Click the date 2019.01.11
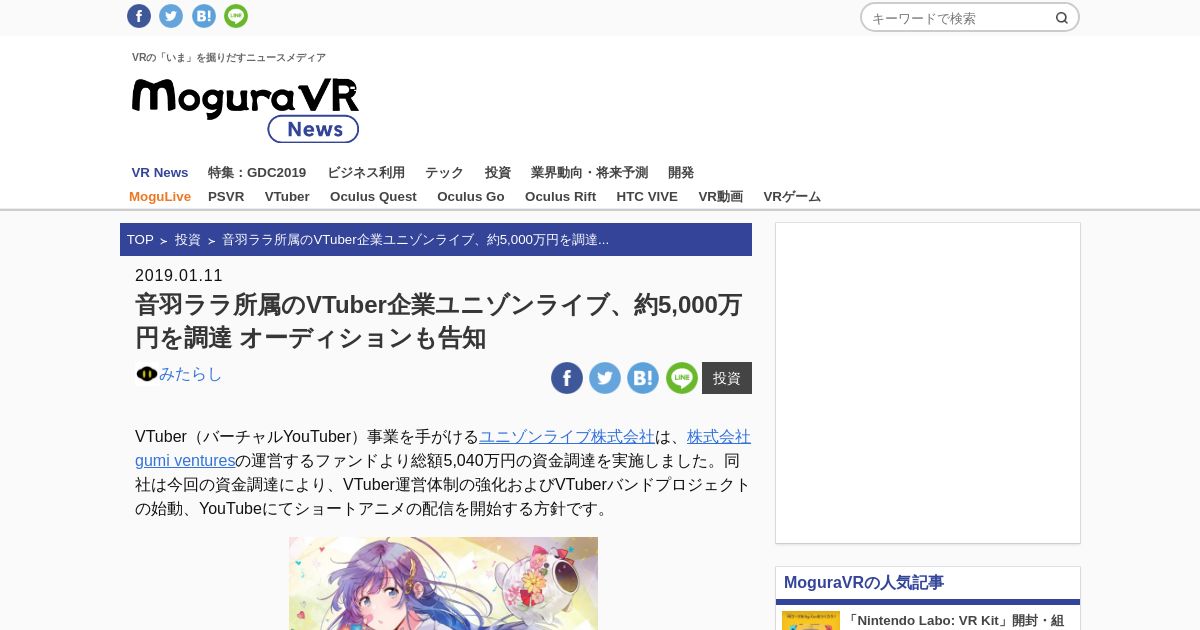Screen dimensions: 1200x630 coord(179,276)
